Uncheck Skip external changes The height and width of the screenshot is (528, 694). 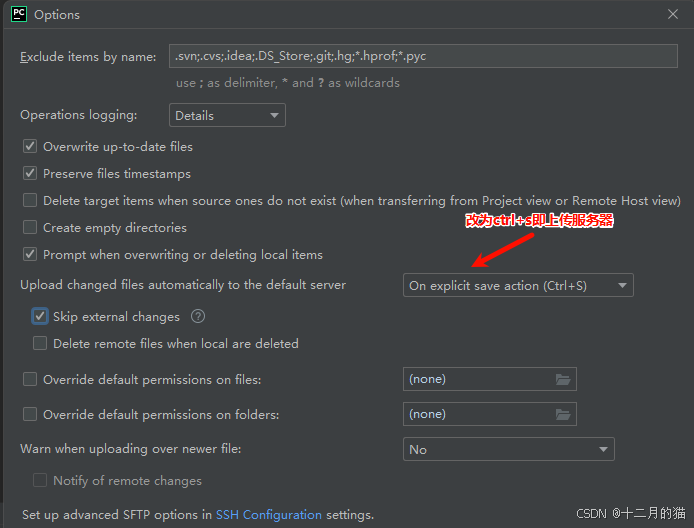click(40, 316)
